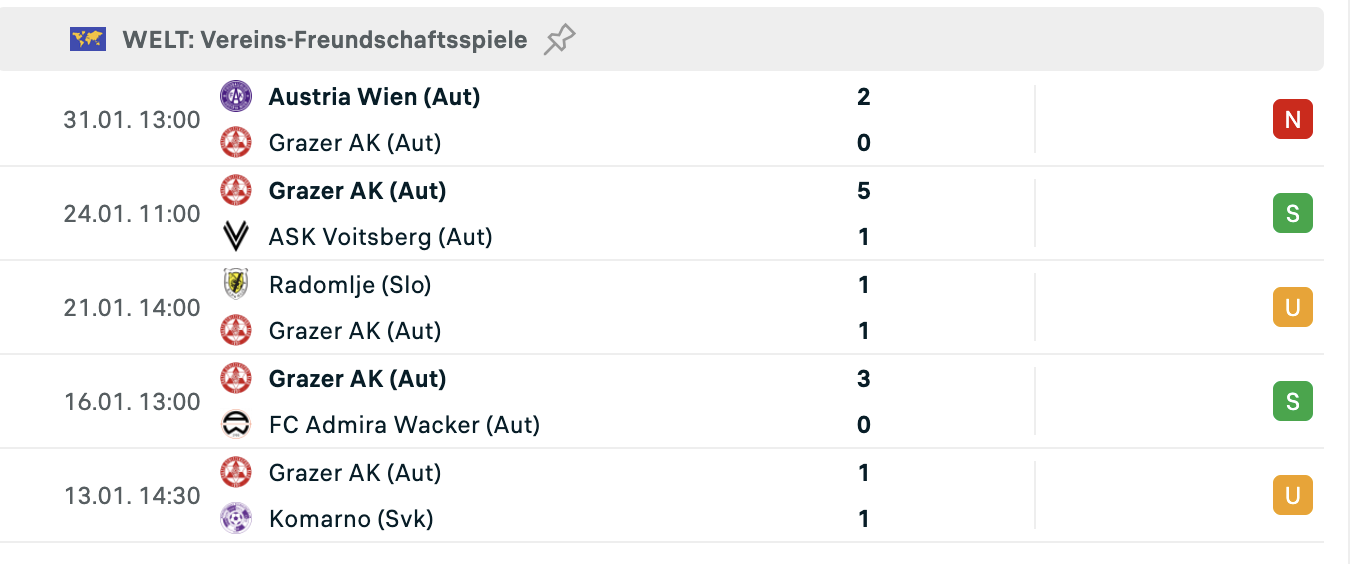Image resolution: width=1350 pixels, height=564 pixels.
Task: Select the FC Admira Wacker (Aut) name
Action: (x=404, y=425)
